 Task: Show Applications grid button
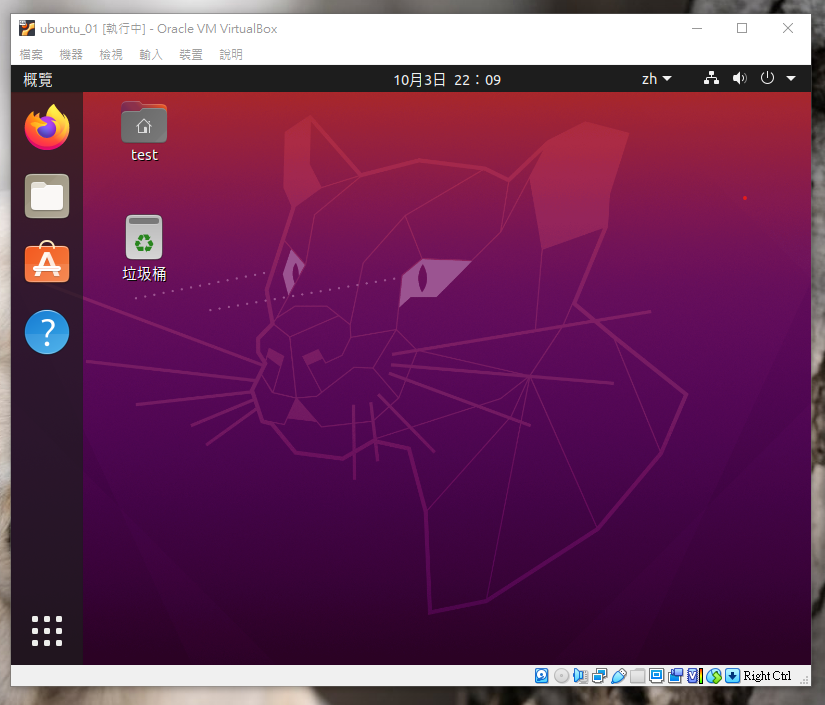pos(47,630)
